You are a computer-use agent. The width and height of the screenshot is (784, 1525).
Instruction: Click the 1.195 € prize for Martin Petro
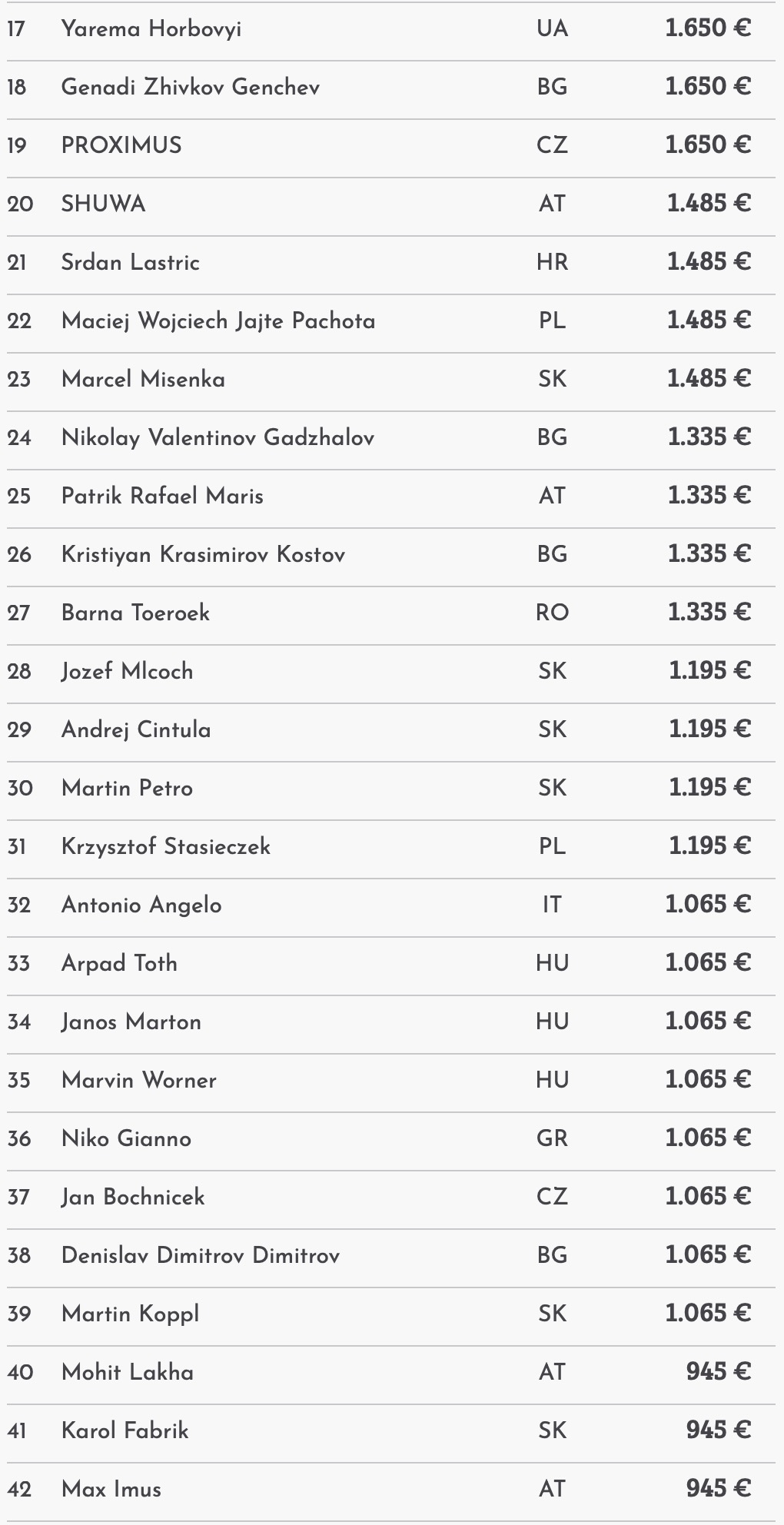[709, 788]
